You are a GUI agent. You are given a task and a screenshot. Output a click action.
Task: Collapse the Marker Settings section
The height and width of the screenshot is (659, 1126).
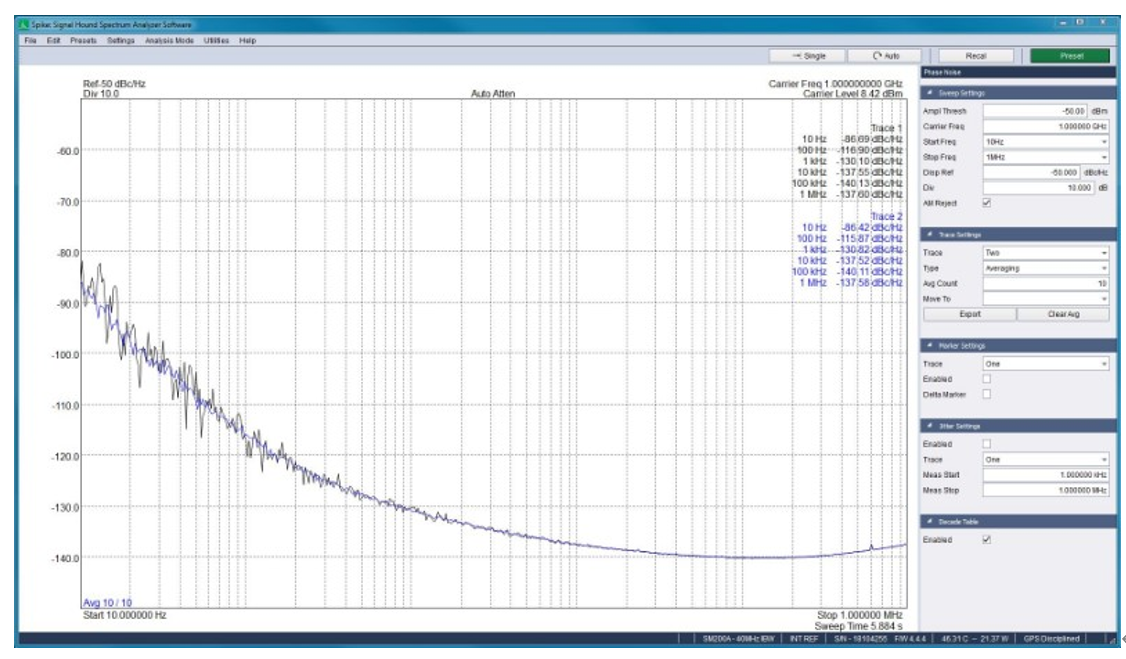(931, 346)
